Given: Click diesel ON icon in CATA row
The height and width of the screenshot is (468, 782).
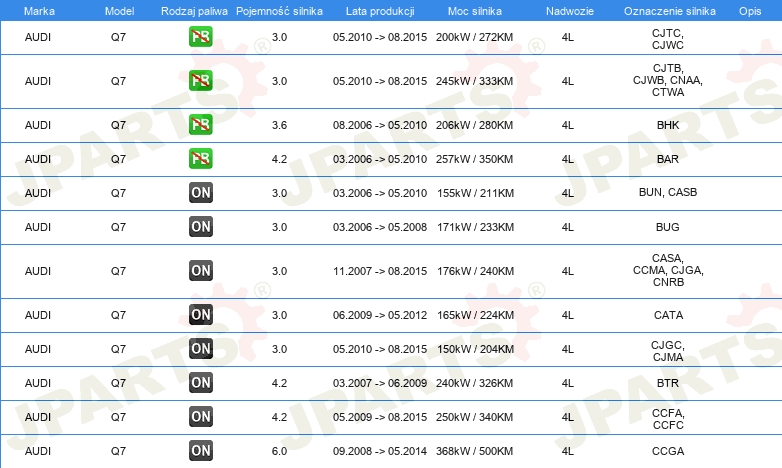Looking at the screenshot, I should pos(200,314).
